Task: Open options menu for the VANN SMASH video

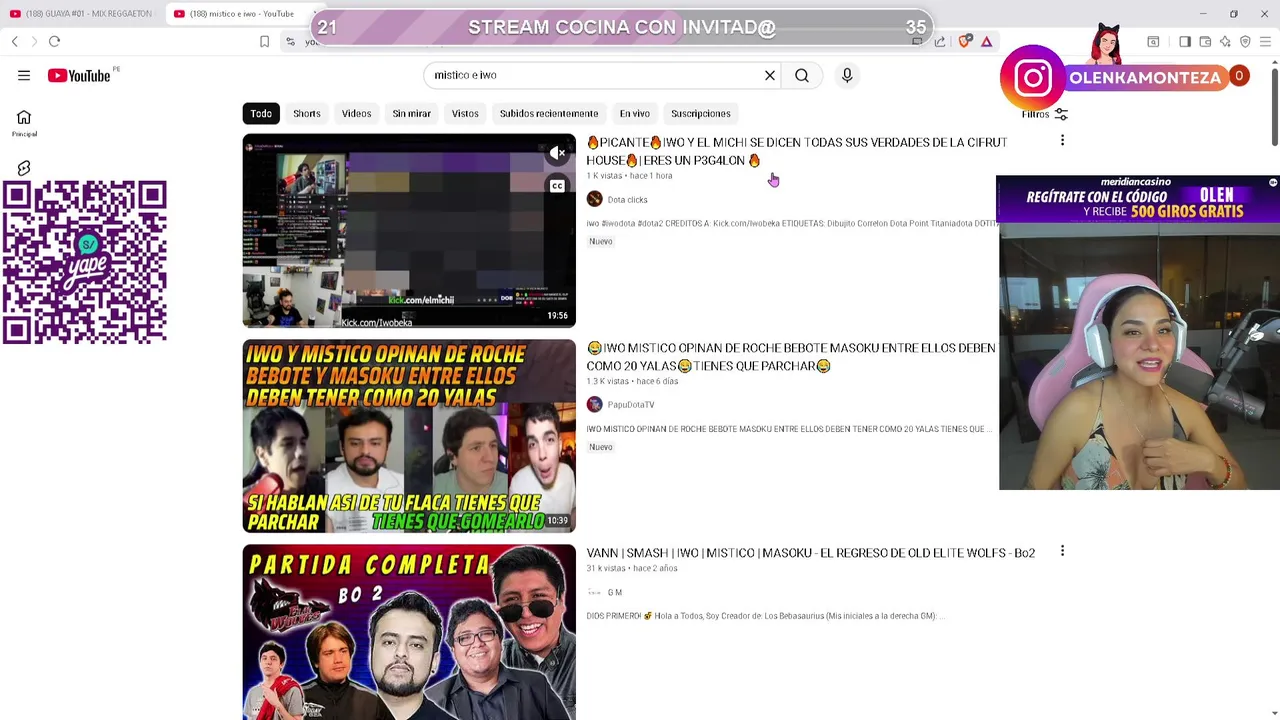Action: (x=1062, y=551)
